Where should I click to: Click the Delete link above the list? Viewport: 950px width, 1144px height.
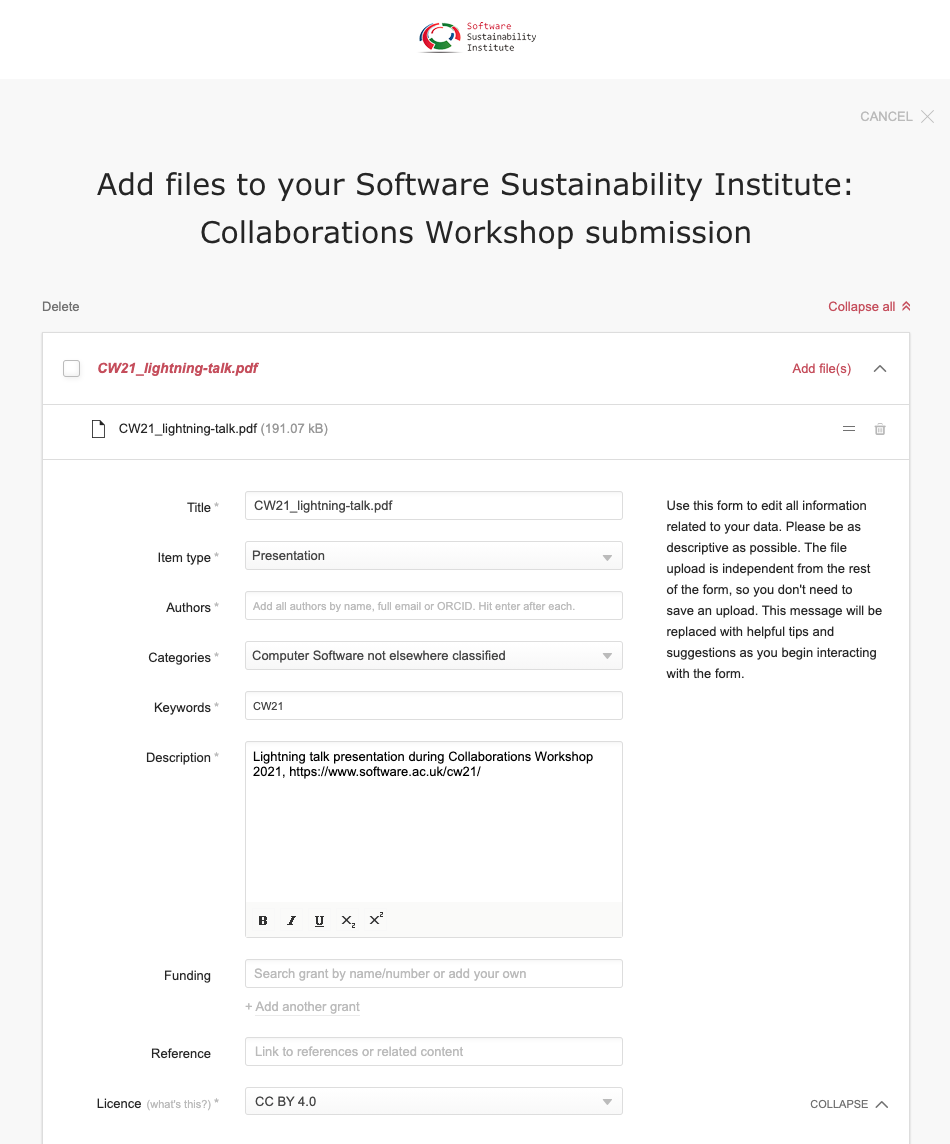point(61,306)
